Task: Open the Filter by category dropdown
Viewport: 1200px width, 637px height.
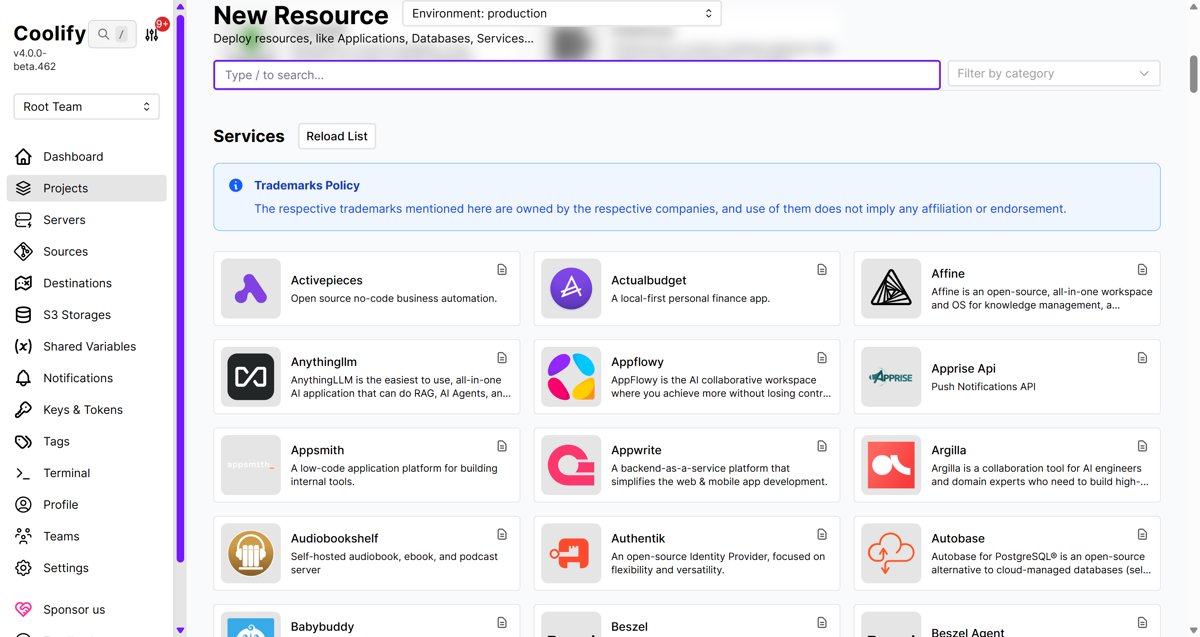Action: (1053, 74)
